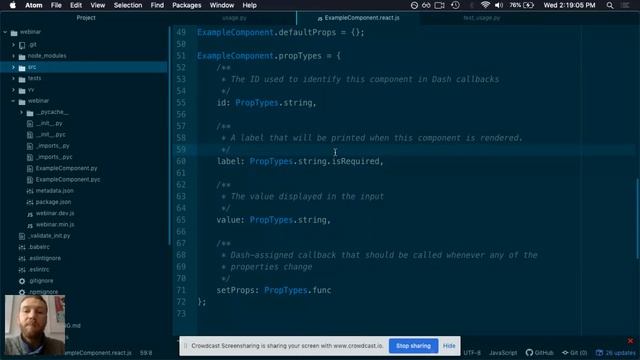The height and width of the screenshot is (360, 640).
Task: Click the tests folder icon
Action: coord(22,79)
